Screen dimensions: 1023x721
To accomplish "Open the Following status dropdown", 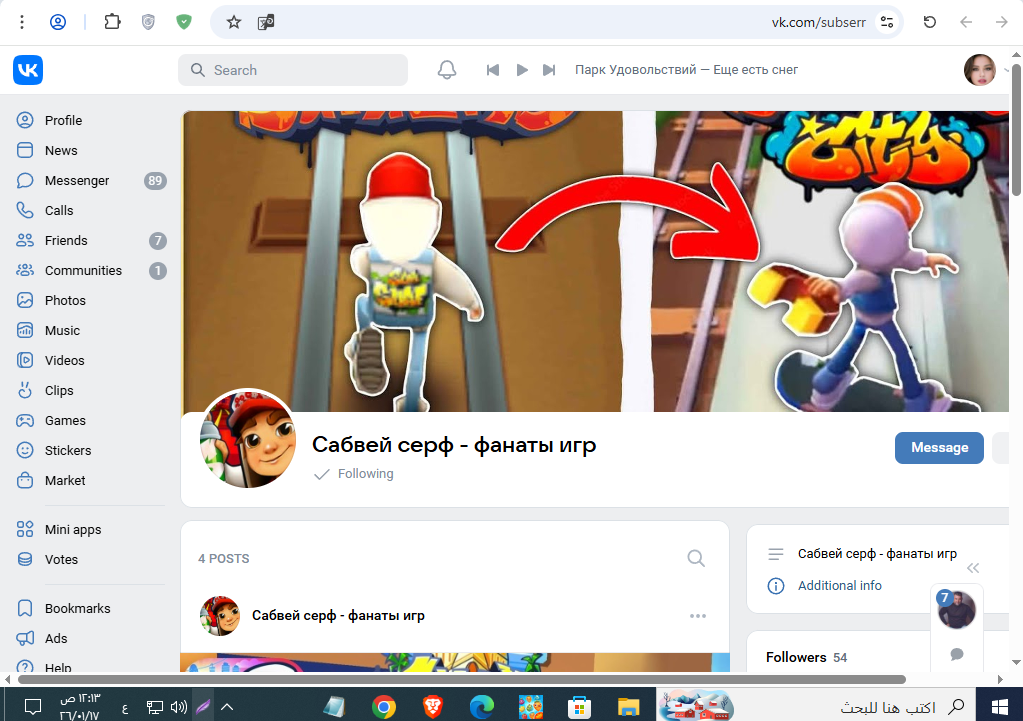I will pos(354,474).
